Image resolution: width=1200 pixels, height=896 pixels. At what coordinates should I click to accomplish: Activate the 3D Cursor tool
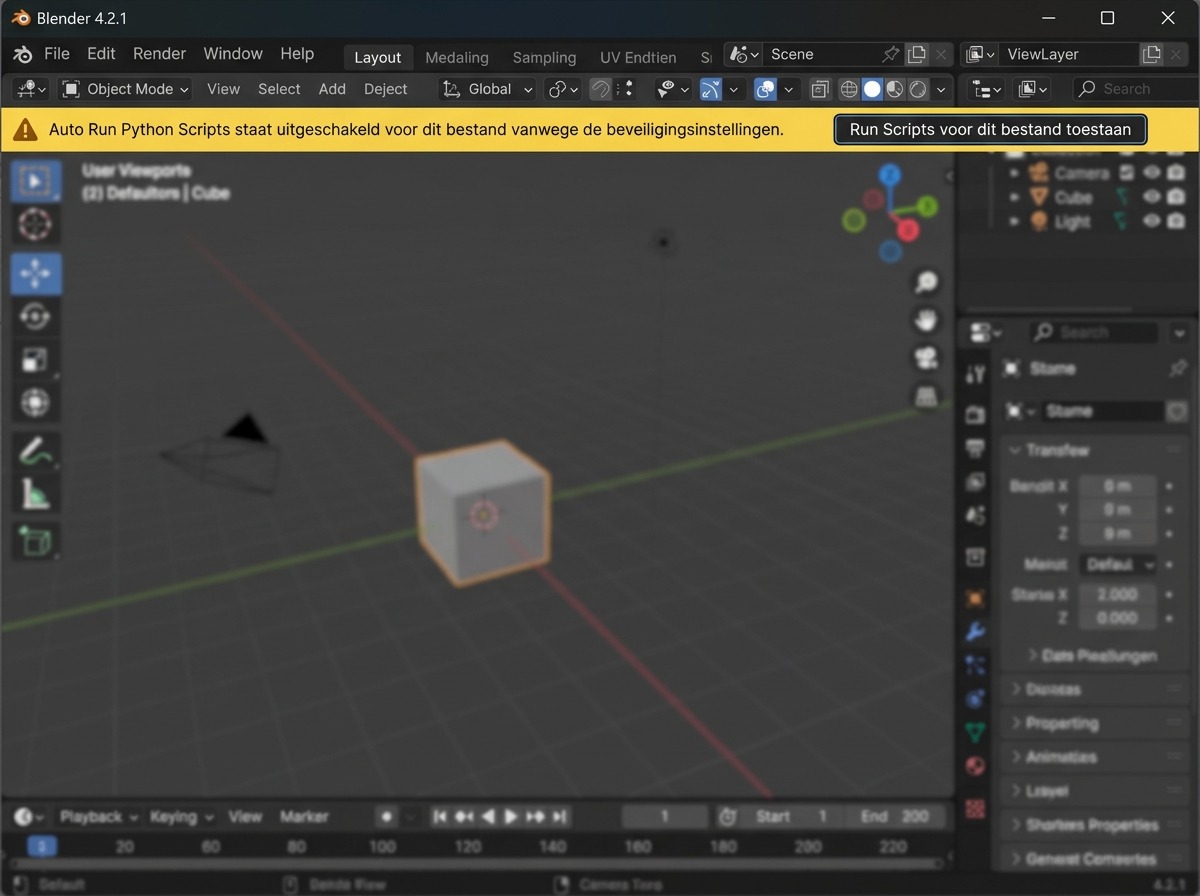pyautogui.click(x=35, y=225)
